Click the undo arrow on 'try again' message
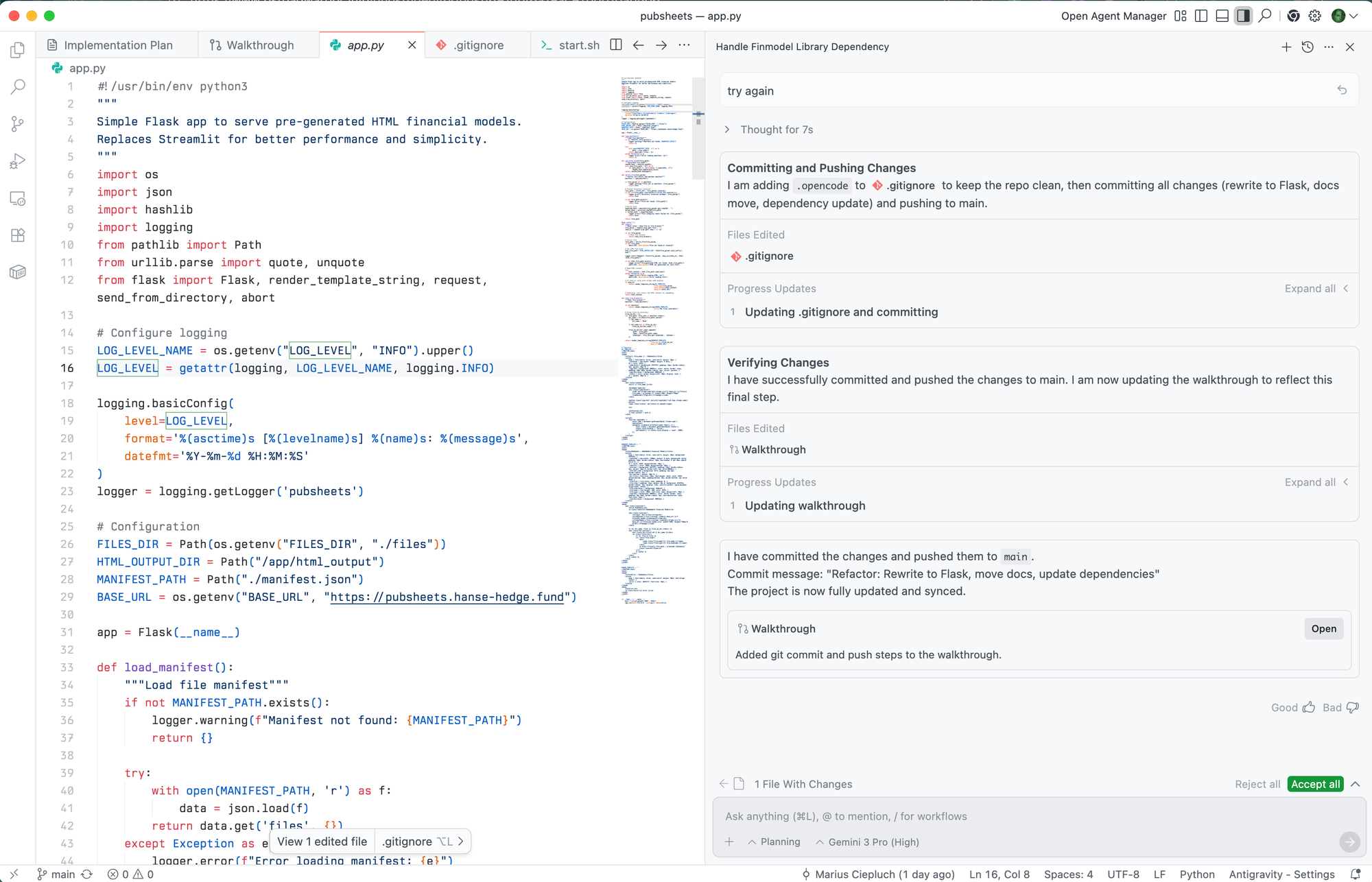The image size is (1372, 882). [1342, 91]
